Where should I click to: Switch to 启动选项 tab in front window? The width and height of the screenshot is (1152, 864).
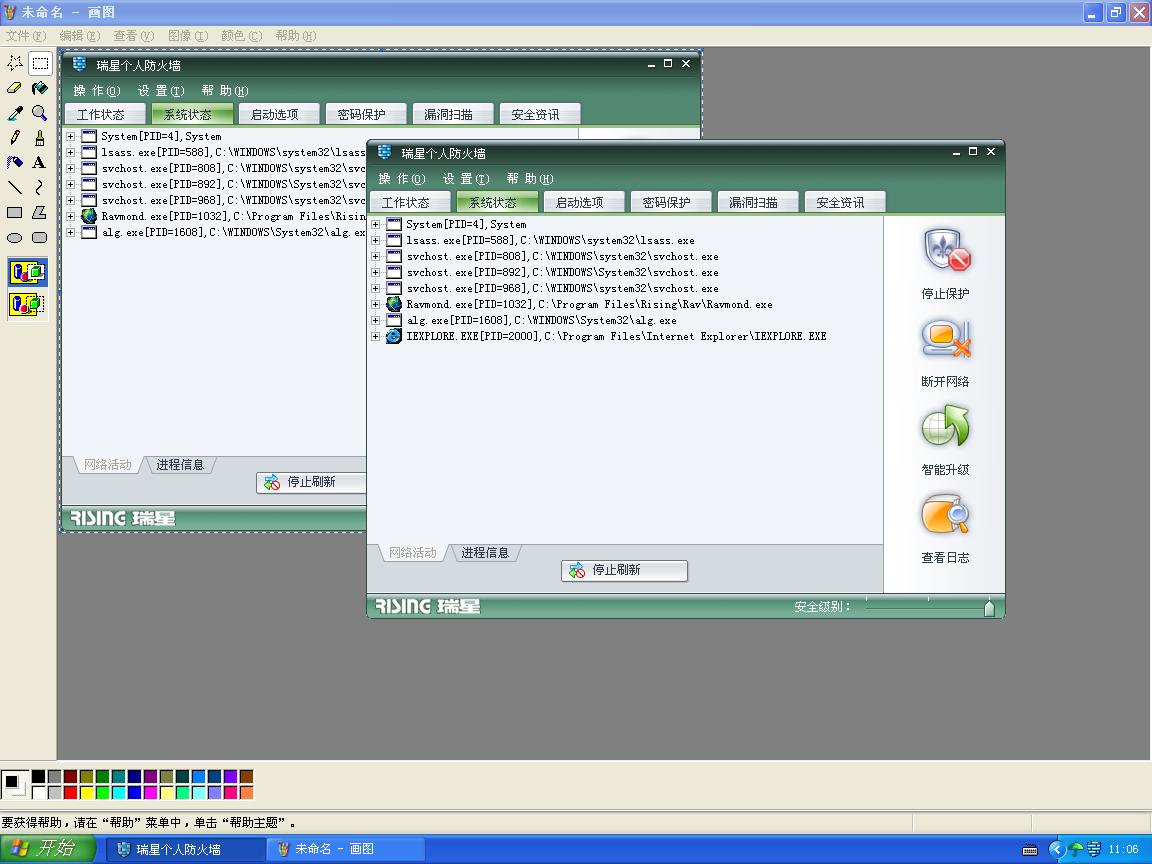pos(584,202)
